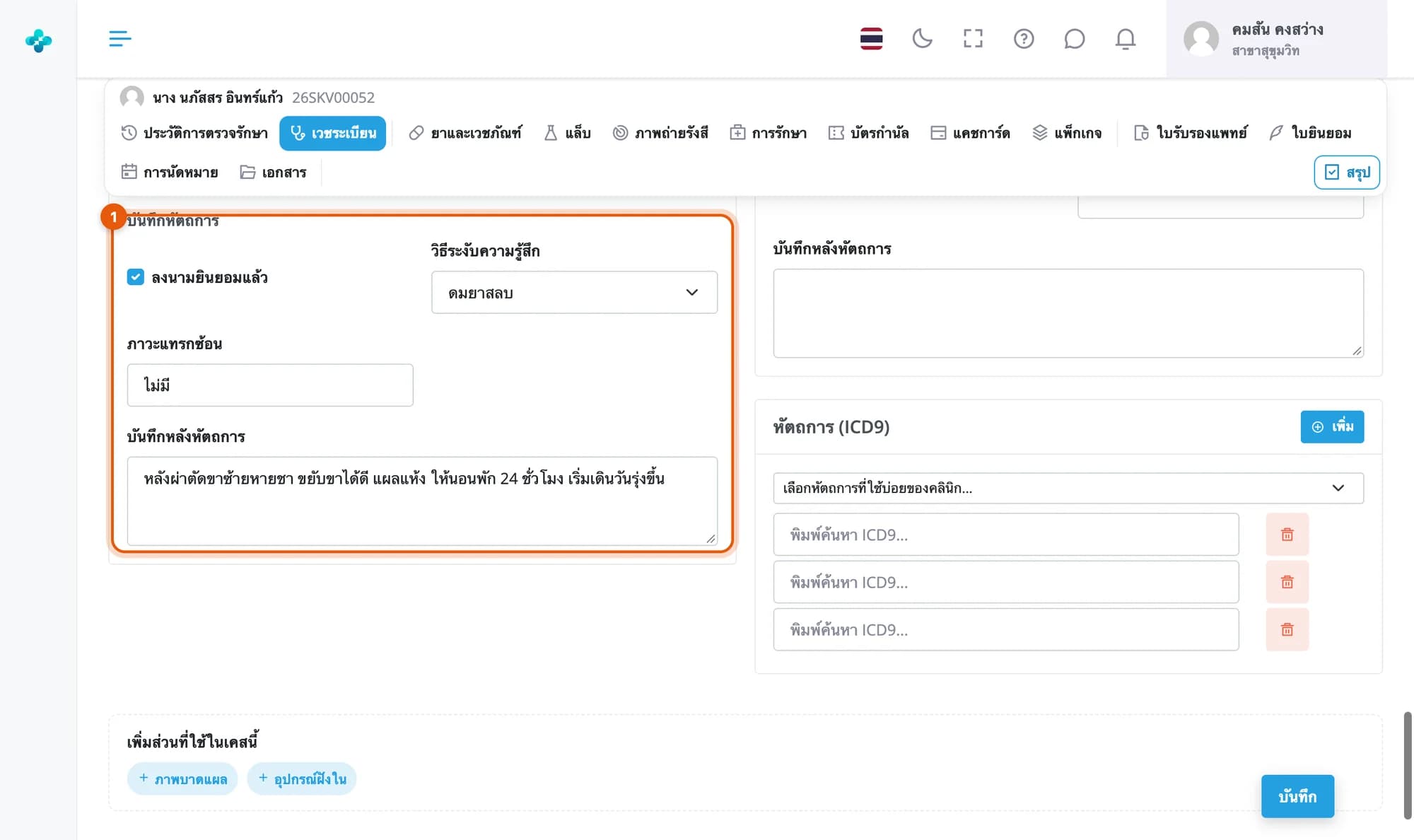Open user profile คมสัน คงสว่าง
The image size is (1414, 840).
1276,39
